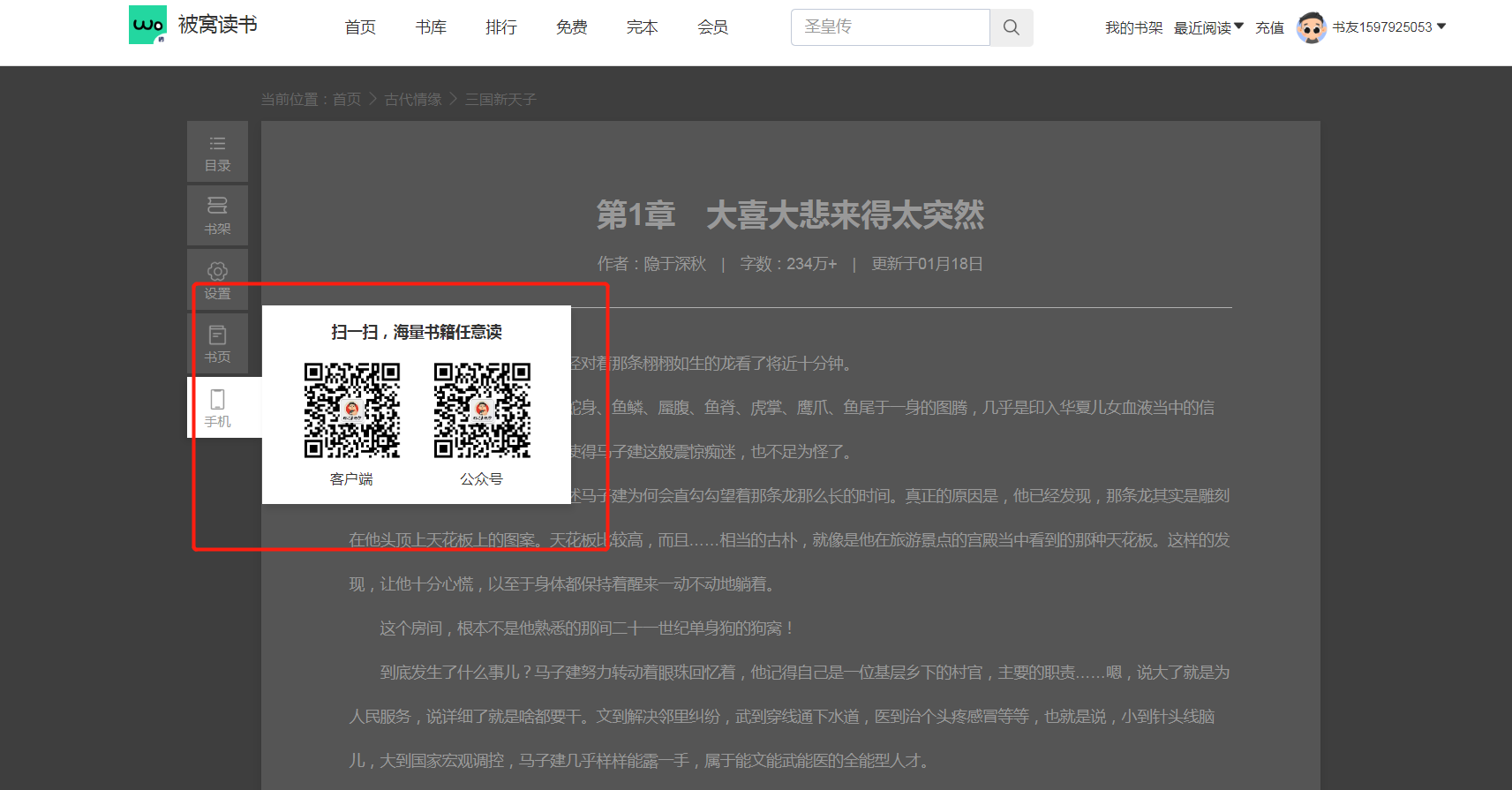The height and width of the screenshot is (790, 1512).
Task: Click the 客户端 QR code image
Action: click(x=351, y=410)
